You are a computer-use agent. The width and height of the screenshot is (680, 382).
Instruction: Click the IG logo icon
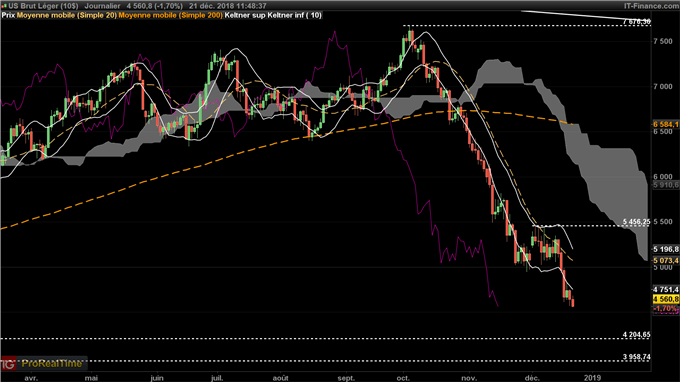[x=8, y=363]
